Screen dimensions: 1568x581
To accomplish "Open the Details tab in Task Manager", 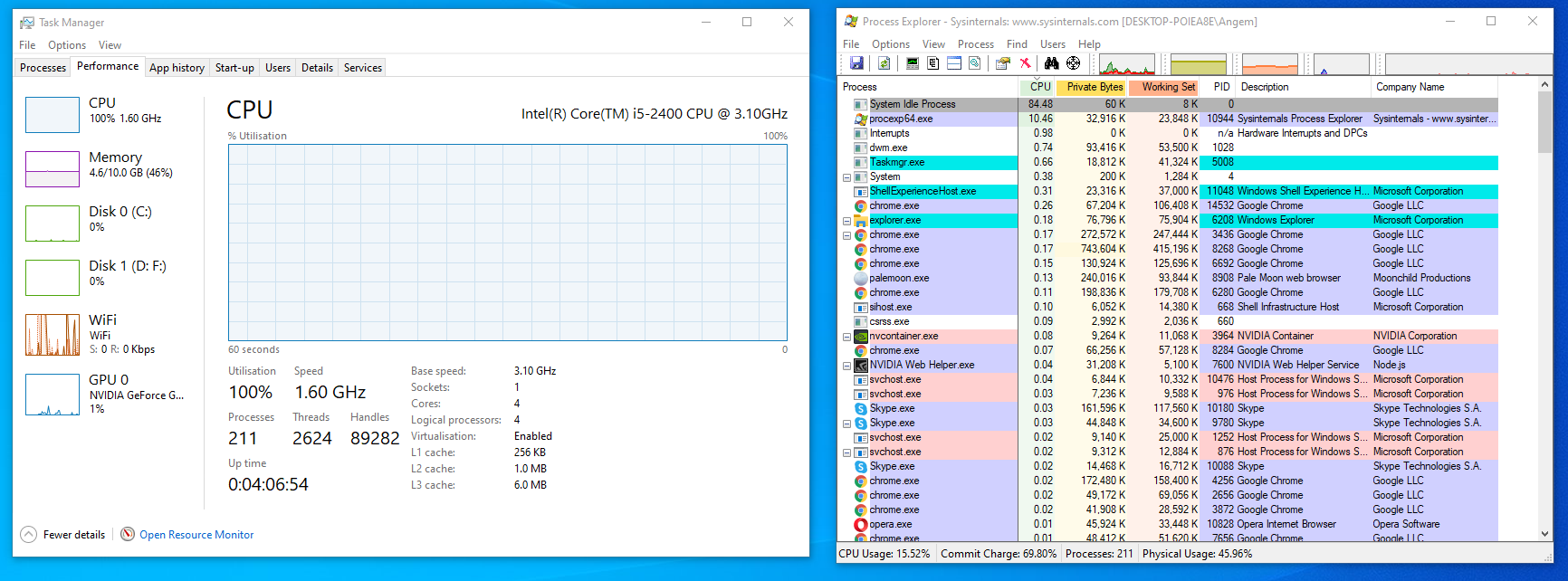I will (x=317, y=67).
